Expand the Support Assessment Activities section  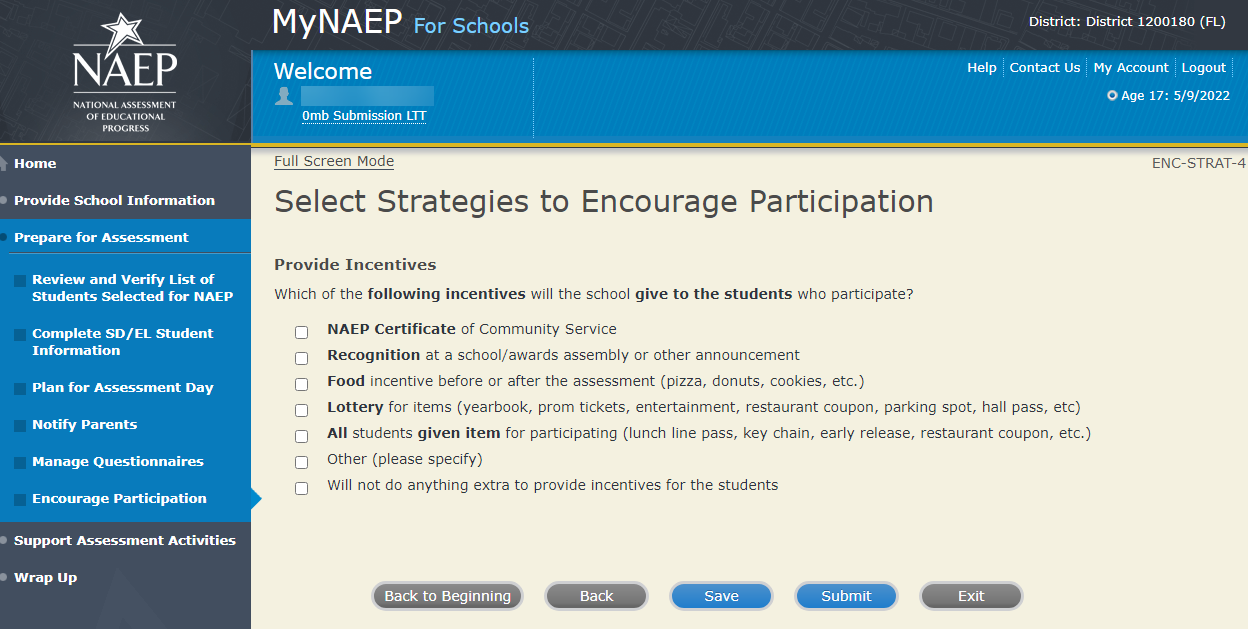point(124,540)
